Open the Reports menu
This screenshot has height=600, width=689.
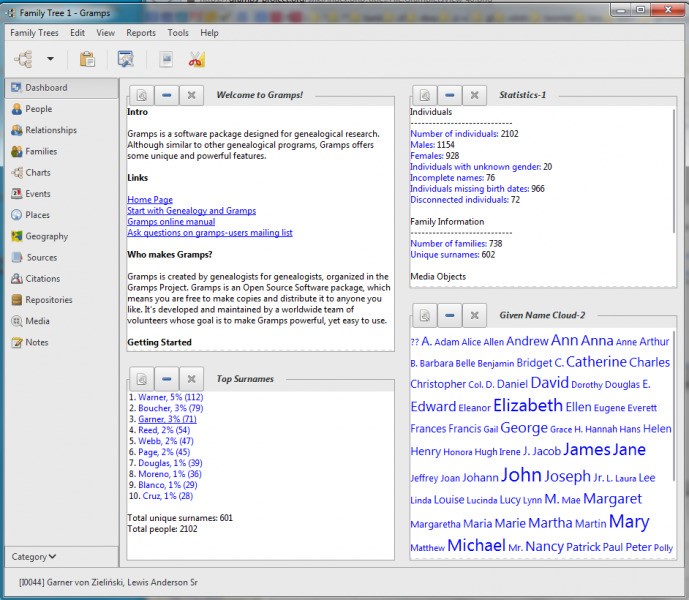141,33
